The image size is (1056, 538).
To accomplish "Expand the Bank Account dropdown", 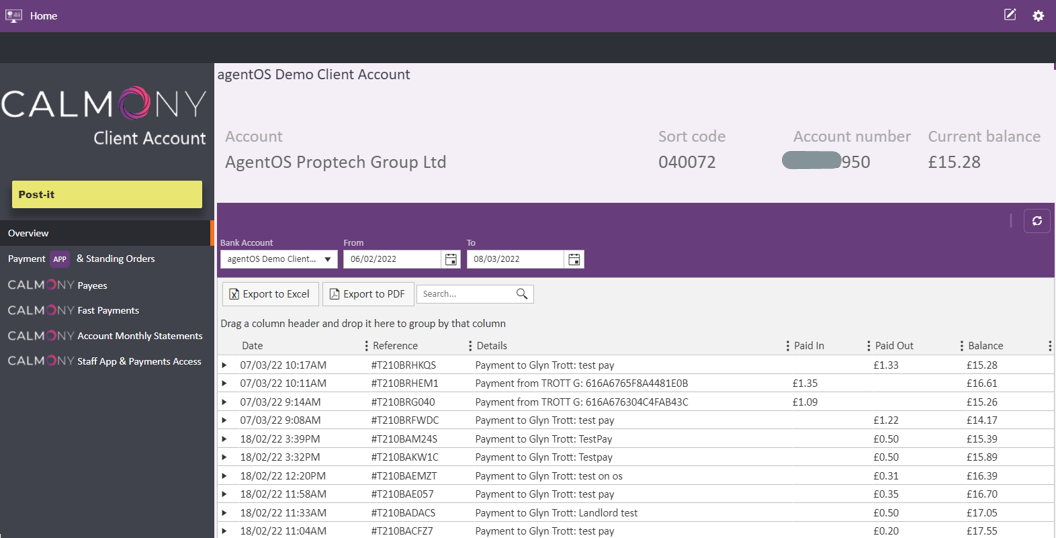I will pyautogui.click(x=327, y=259).
